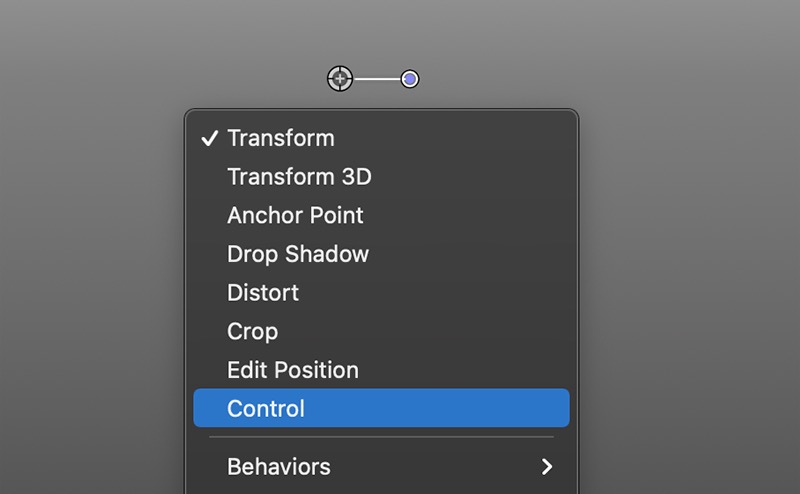Click the separator line below Control
The width and height of the screenshot is (800, 494).
coord(381,437)
